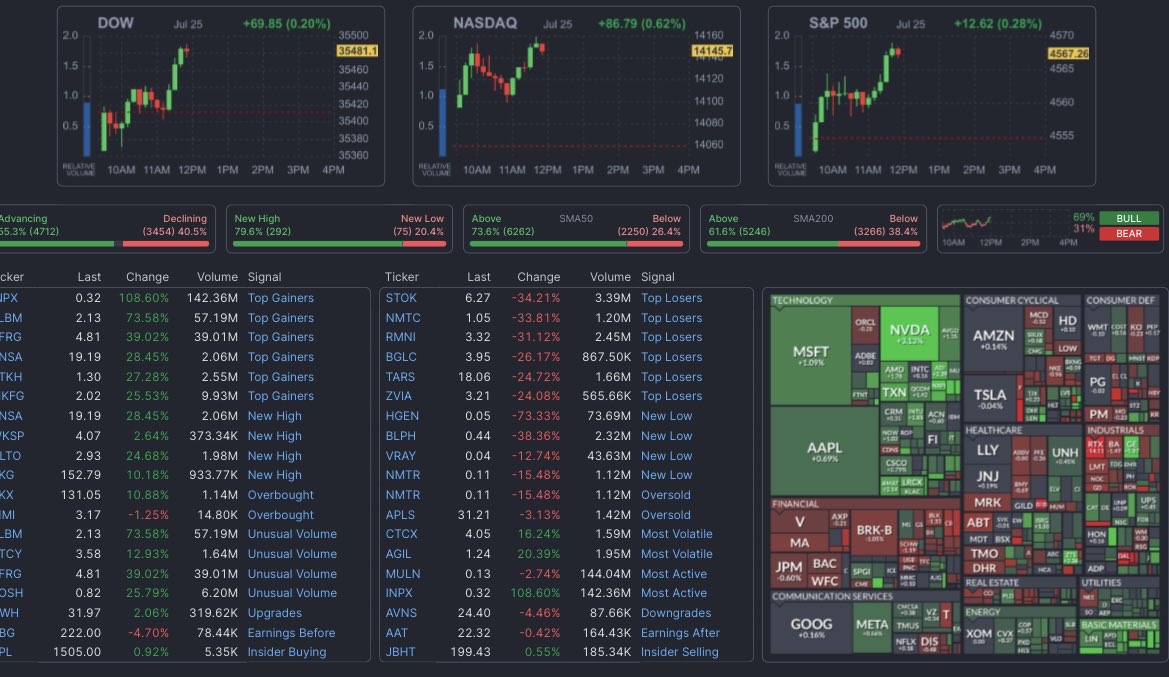Open the AGIL ticker link
This screenshot has height=677, width=1169.
(x=399, y=554)
